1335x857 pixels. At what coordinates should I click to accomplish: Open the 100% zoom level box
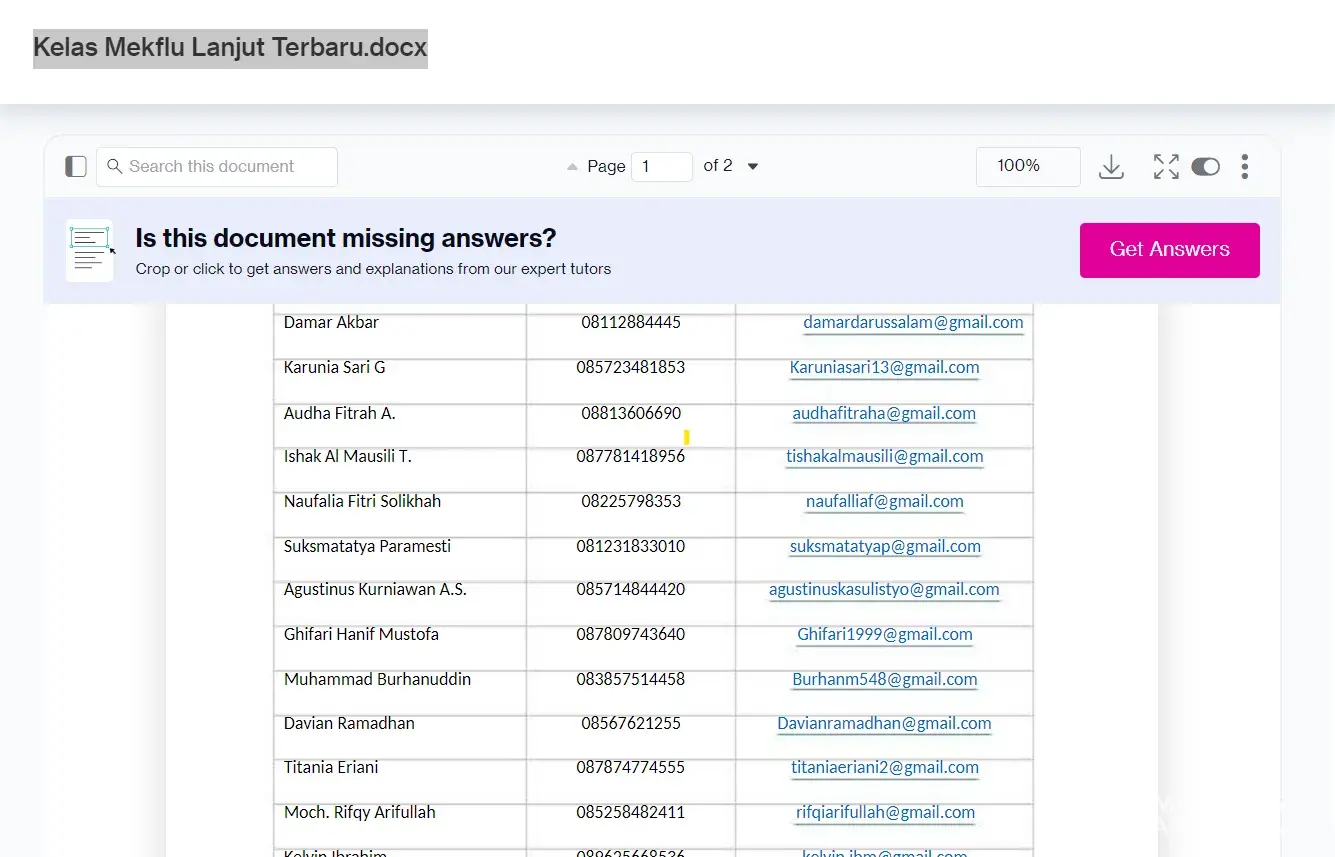[1027, 166]
